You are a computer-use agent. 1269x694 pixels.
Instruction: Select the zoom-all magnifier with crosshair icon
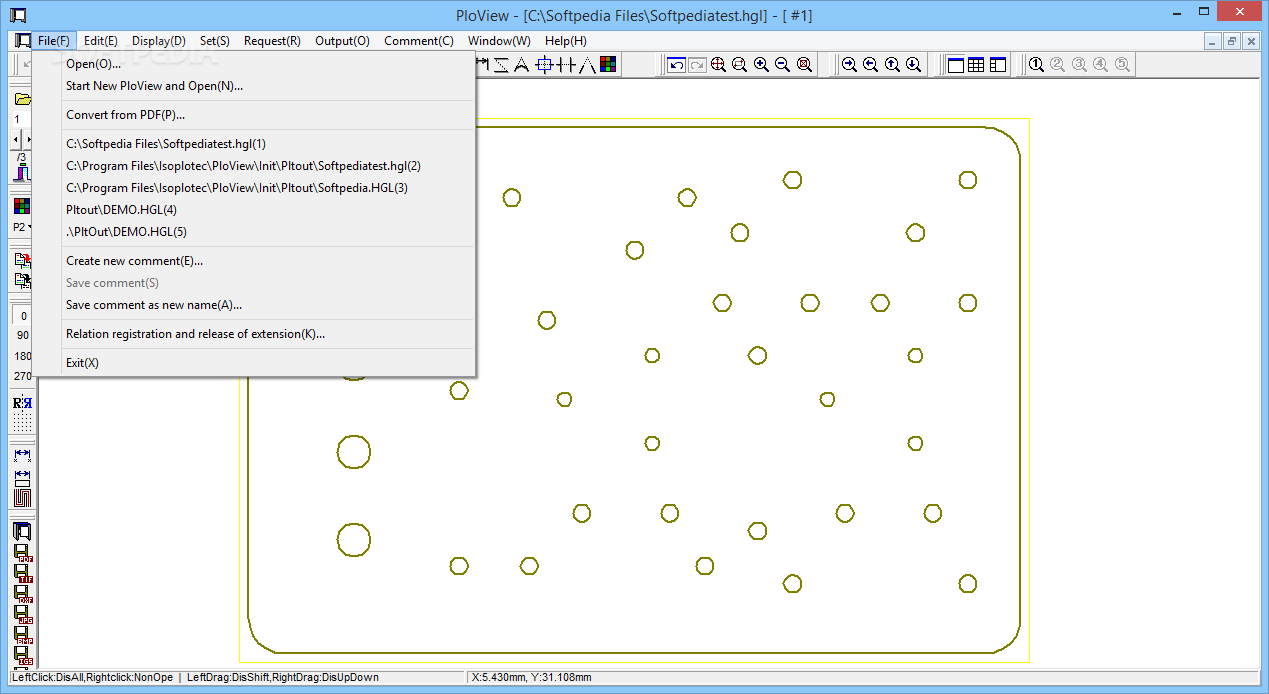(x=719, y=65)
